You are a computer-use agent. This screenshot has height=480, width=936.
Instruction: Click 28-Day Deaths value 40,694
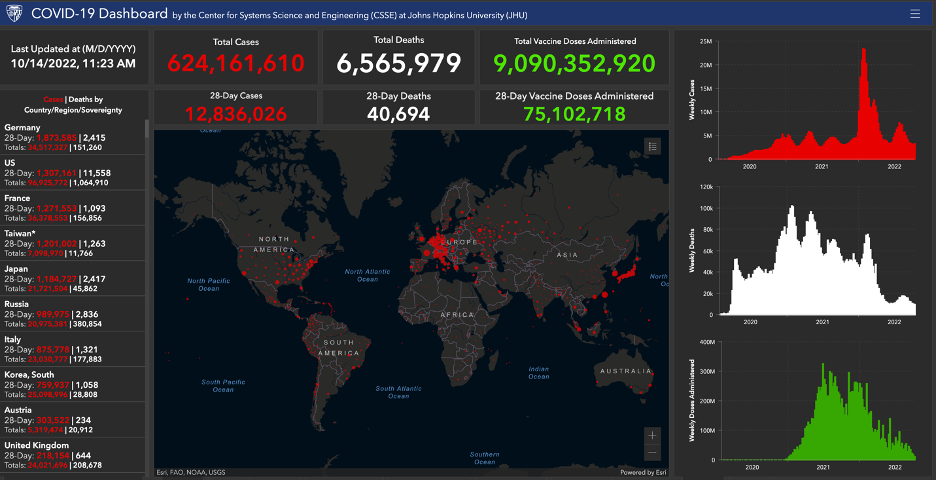coord(399,113)
